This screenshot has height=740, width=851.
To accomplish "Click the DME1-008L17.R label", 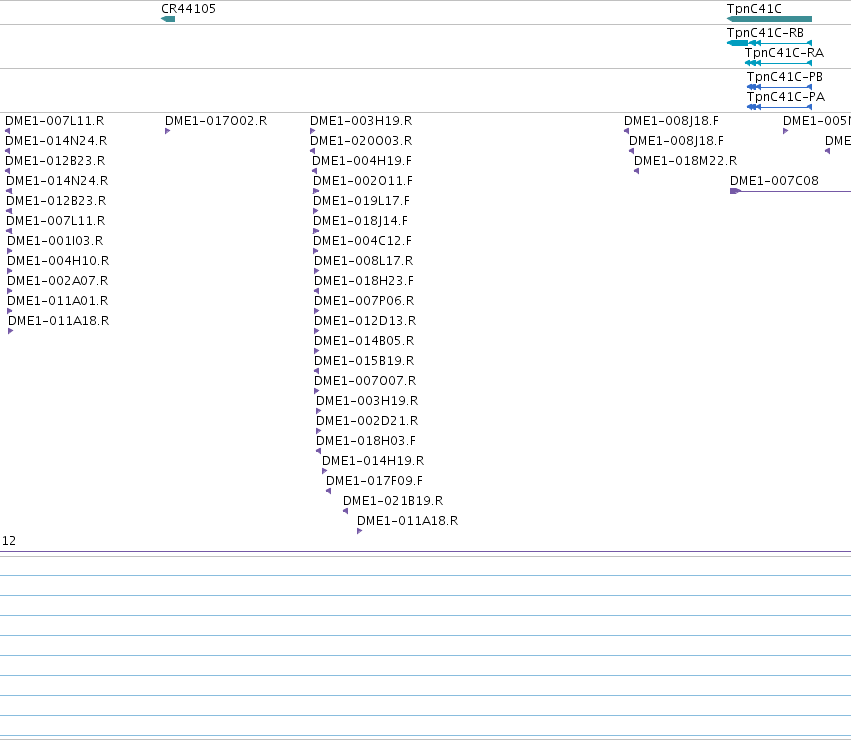I will pos(364,261).
